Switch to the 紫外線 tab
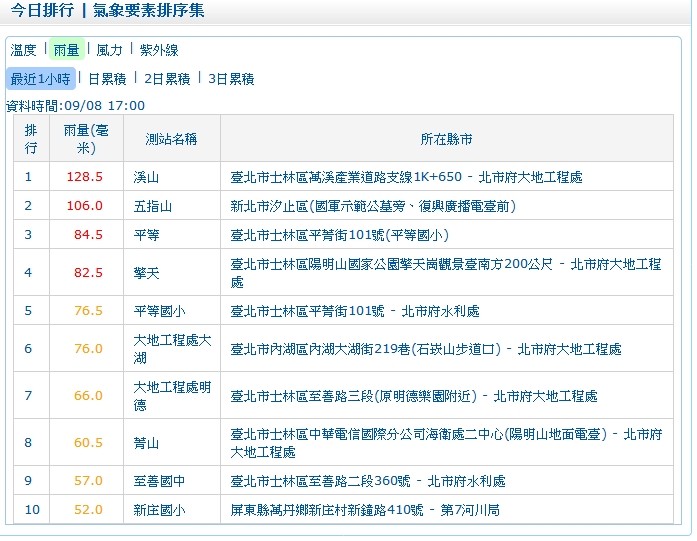The height and width of the screenshot is (541, 697). pyautogui.click(x=159, y=50)
